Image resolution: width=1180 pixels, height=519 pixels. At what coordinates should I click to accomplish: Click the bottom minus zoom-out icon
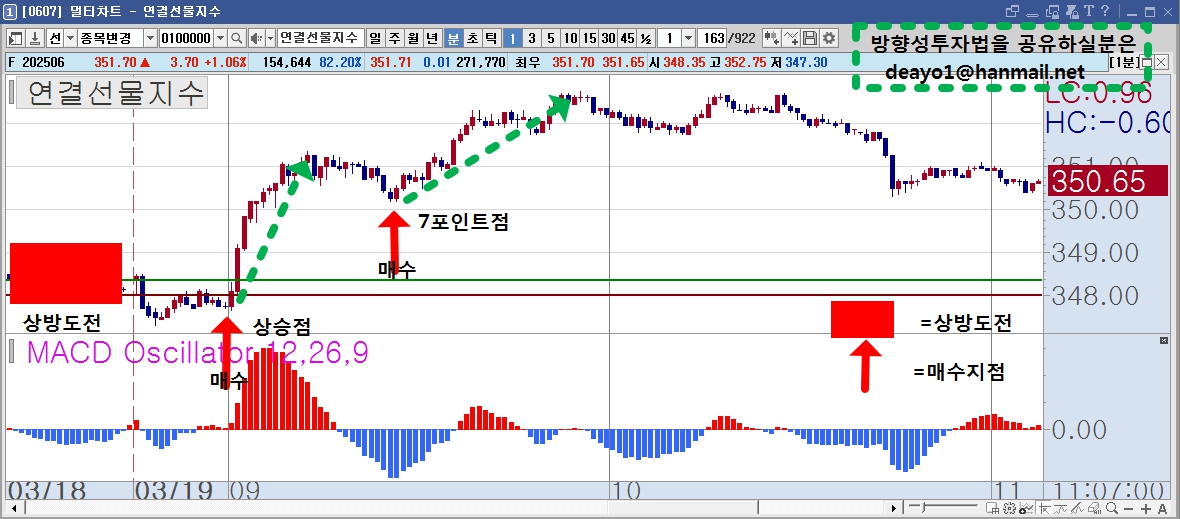(x=1128, y=509)
